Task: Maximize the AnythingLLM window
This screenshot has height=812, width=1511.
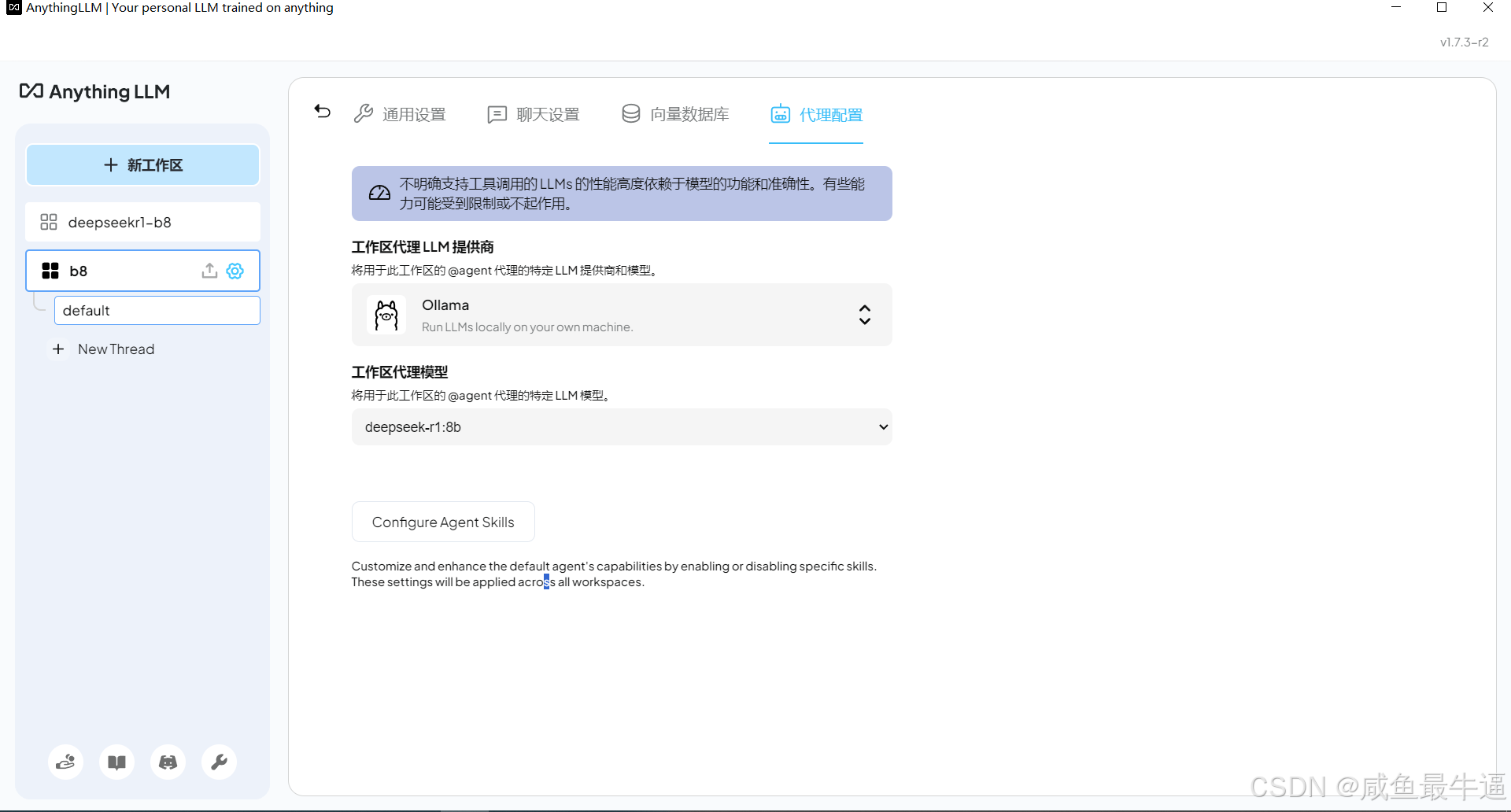Action: (1442, 8)
